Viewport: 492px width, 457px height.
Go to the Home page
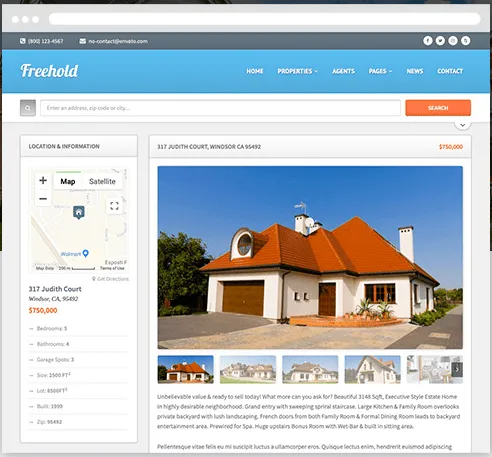click(x=255, y=71)
